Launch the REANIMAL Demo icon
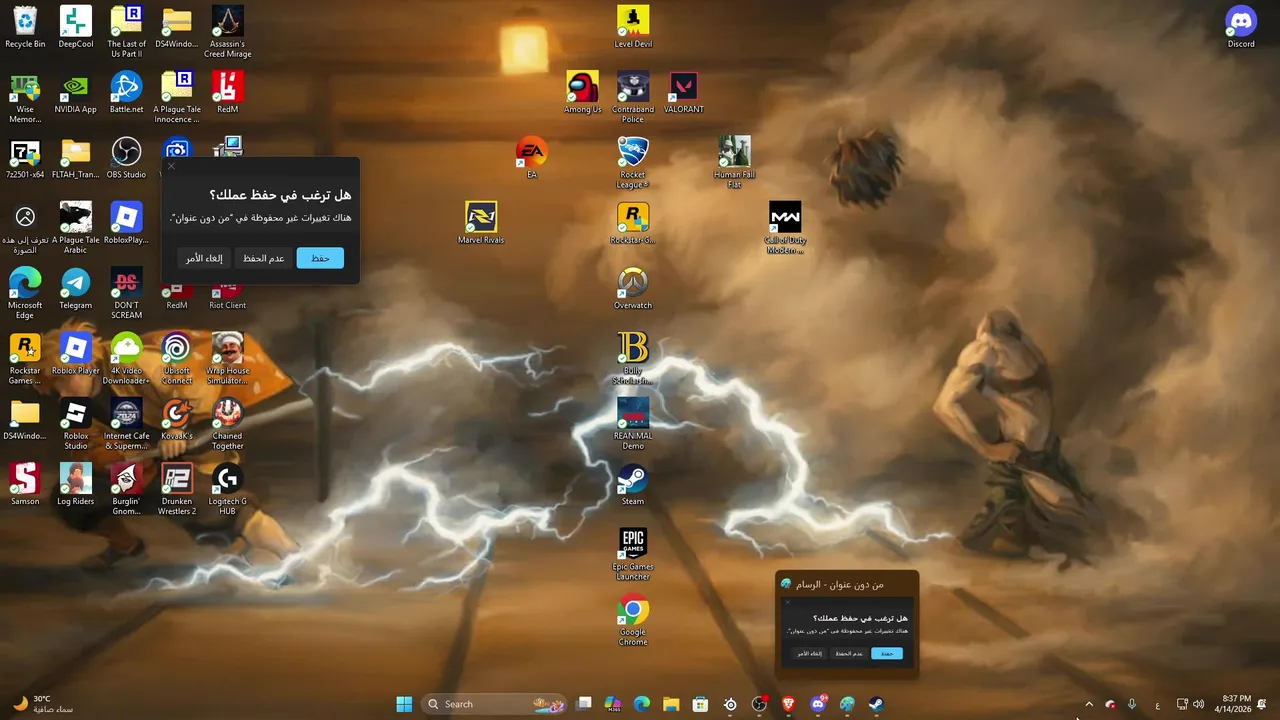 coord(633,424)
